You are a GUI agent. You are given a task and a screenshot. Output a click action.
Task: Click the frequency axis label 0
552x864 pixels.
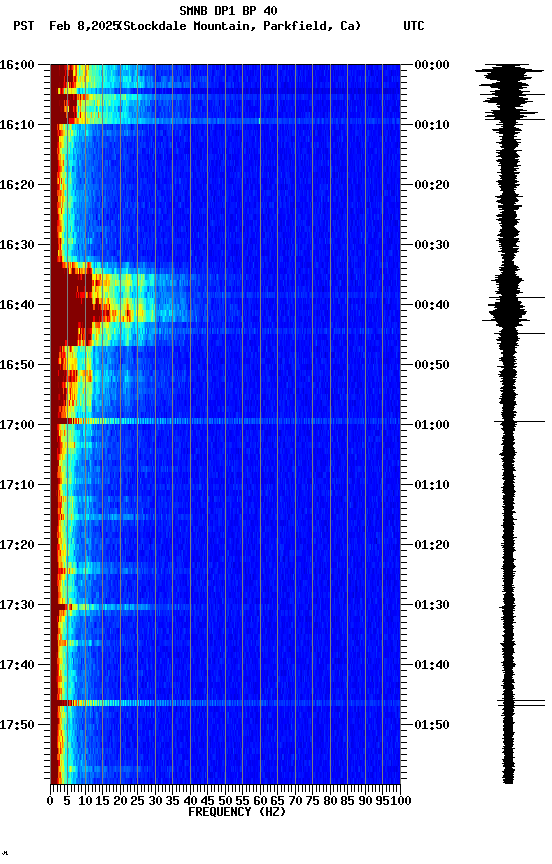(51, 801)
